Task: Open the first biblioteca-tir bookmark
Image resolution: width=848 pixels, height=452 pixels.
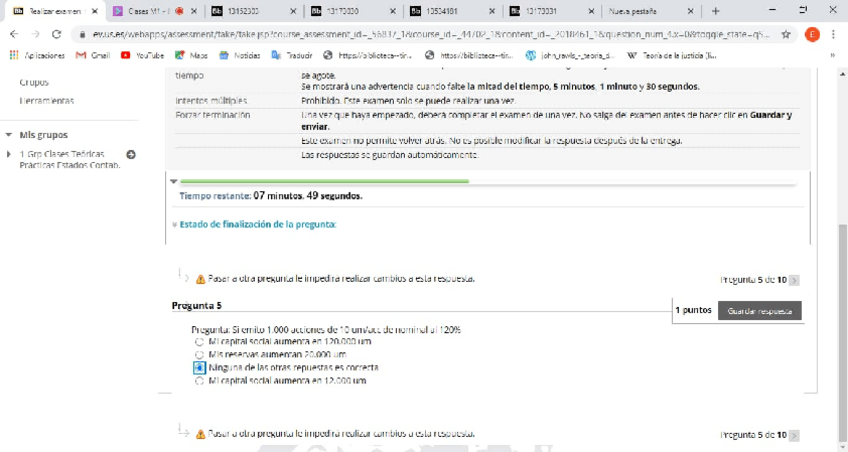Action: click(x=367, y=55)
